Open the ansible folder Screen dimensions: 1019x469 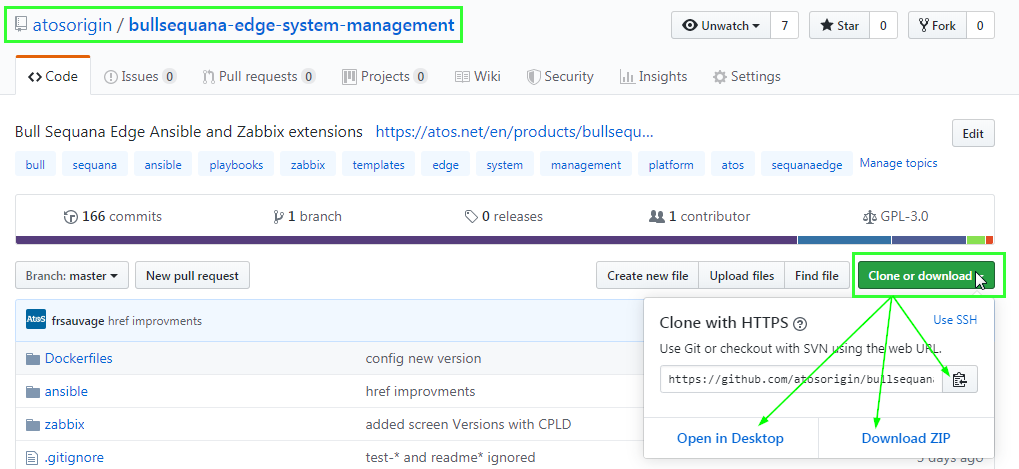(x=66, y=391)
